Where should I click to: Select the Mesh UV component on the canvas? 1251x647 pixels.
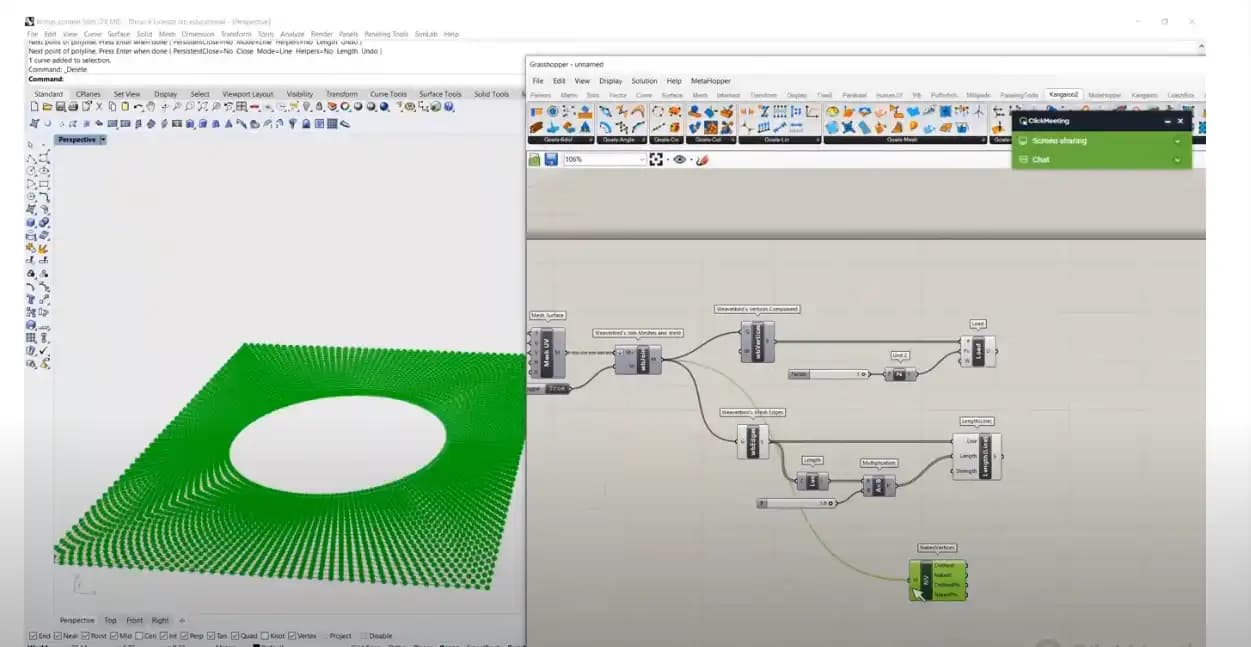[546, 352]
